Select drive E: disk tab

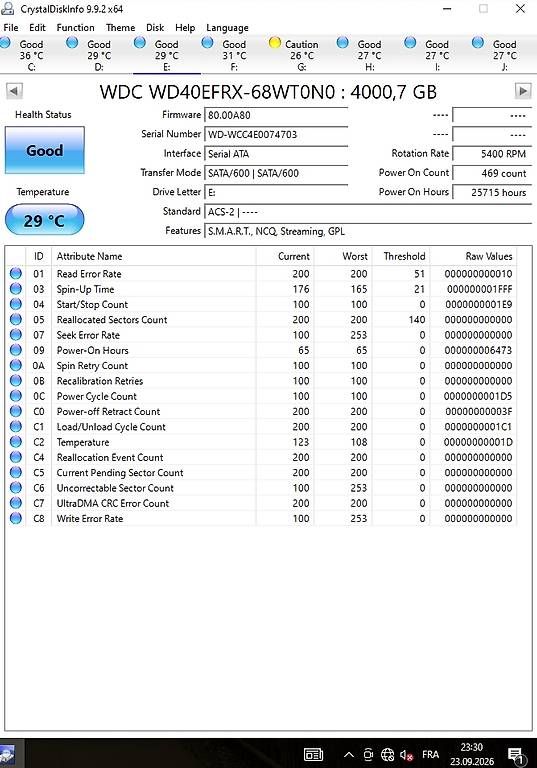167,55
